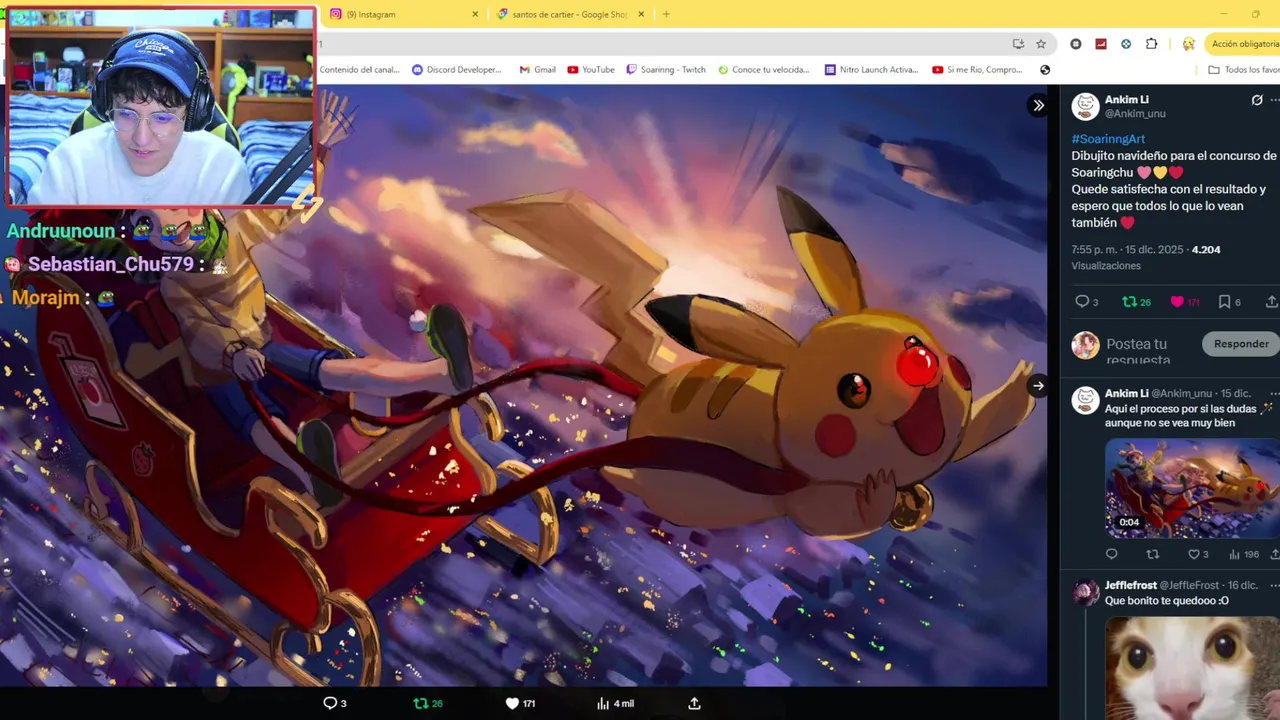The image size is (1280, 720).
Task: Click Ankim Li avatar on main tweet
Action: 1085,106
